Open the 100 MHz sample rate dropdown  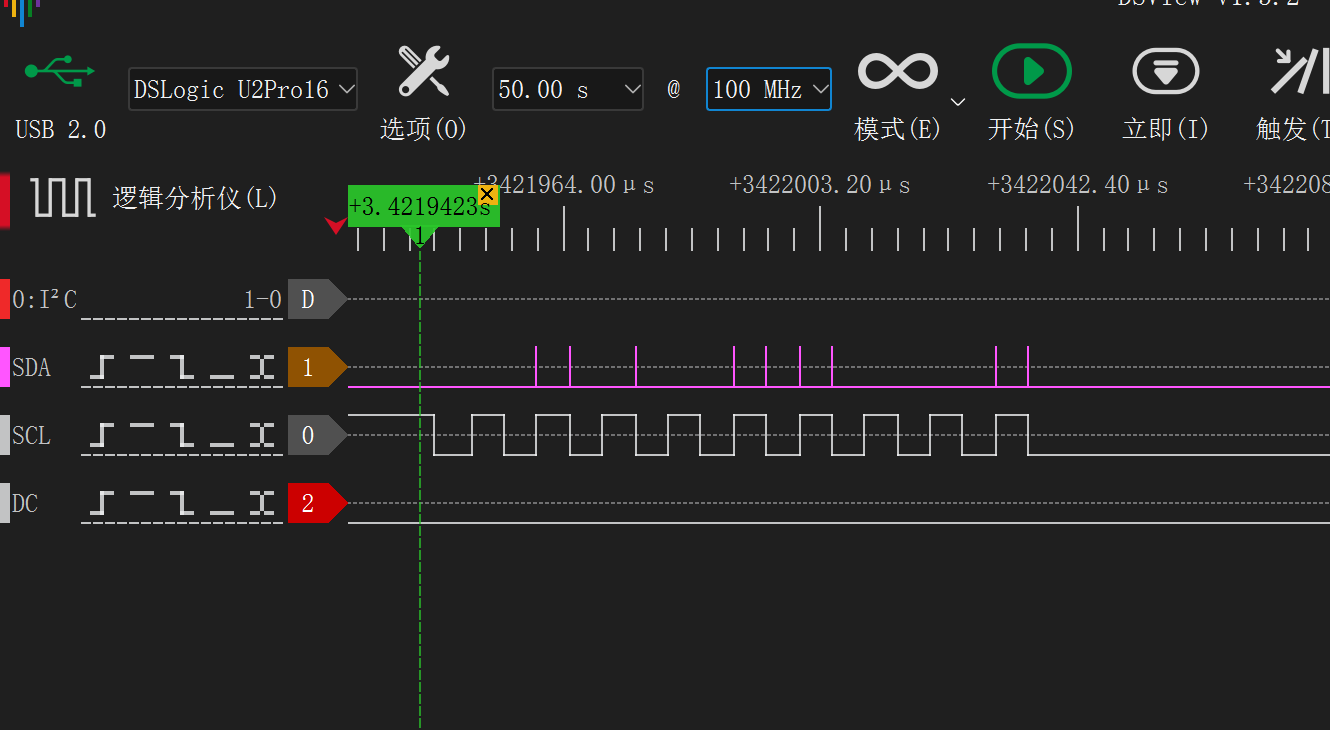769,89
